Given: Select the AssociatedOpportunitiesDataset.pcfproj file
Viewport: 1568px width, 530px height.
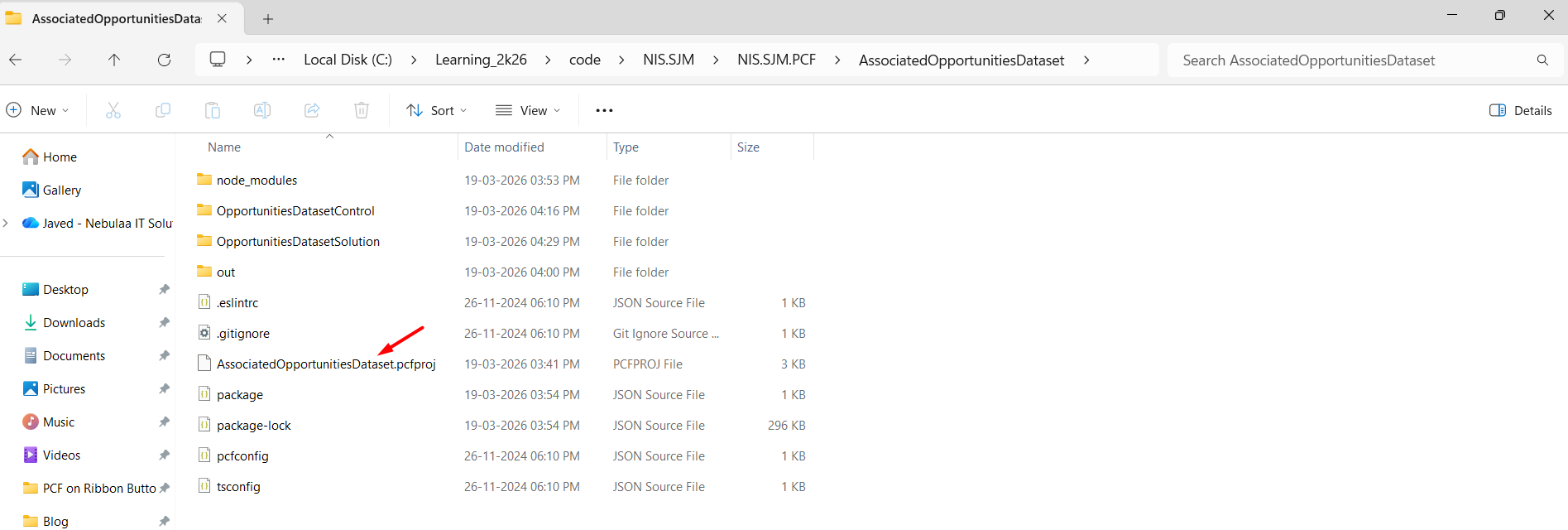Looking at the screenshot, I should [x=325, y=364].
